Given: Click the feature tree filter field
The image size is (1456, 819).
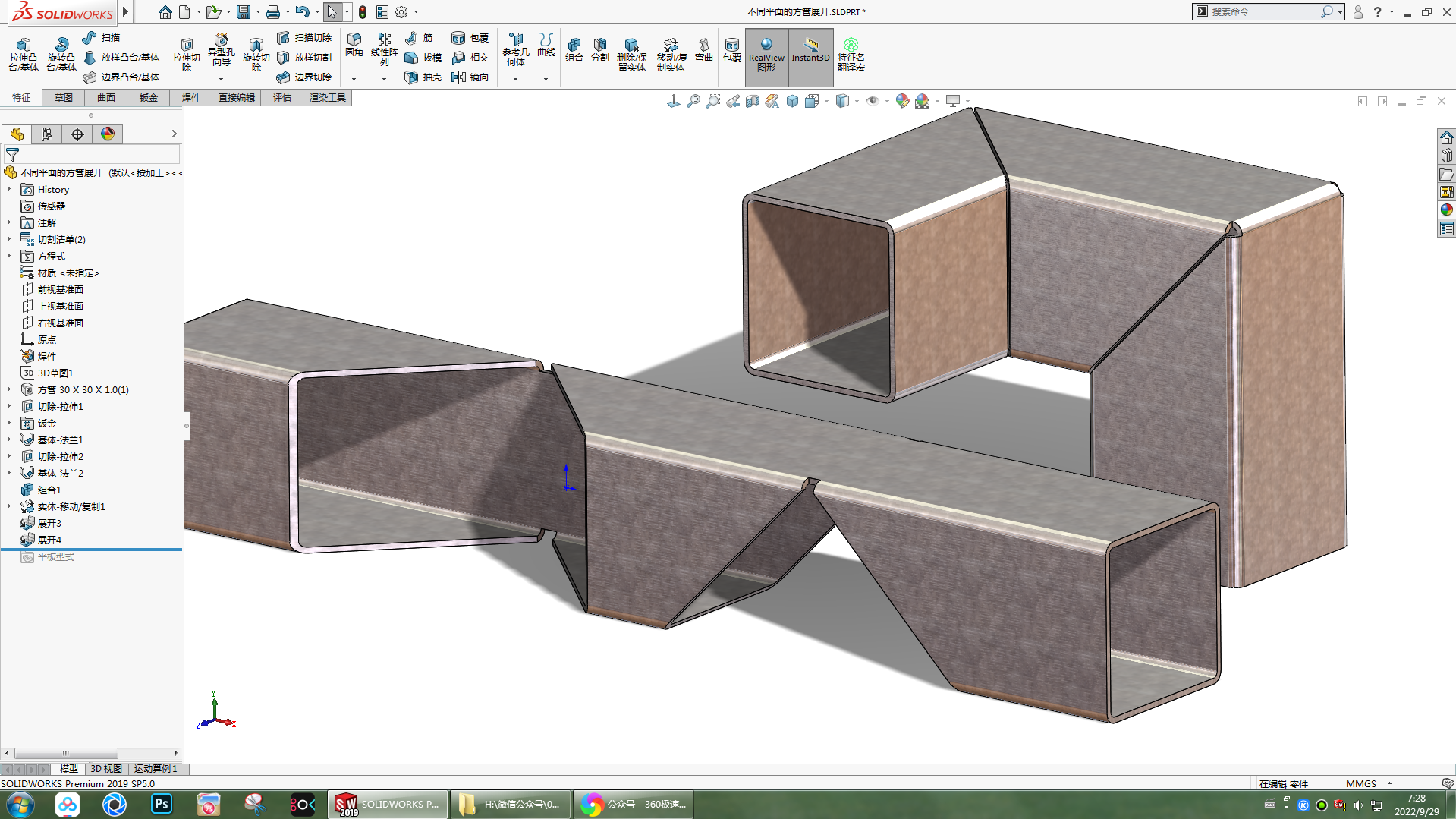Looking at the screenshot, I should click(92, 154).
